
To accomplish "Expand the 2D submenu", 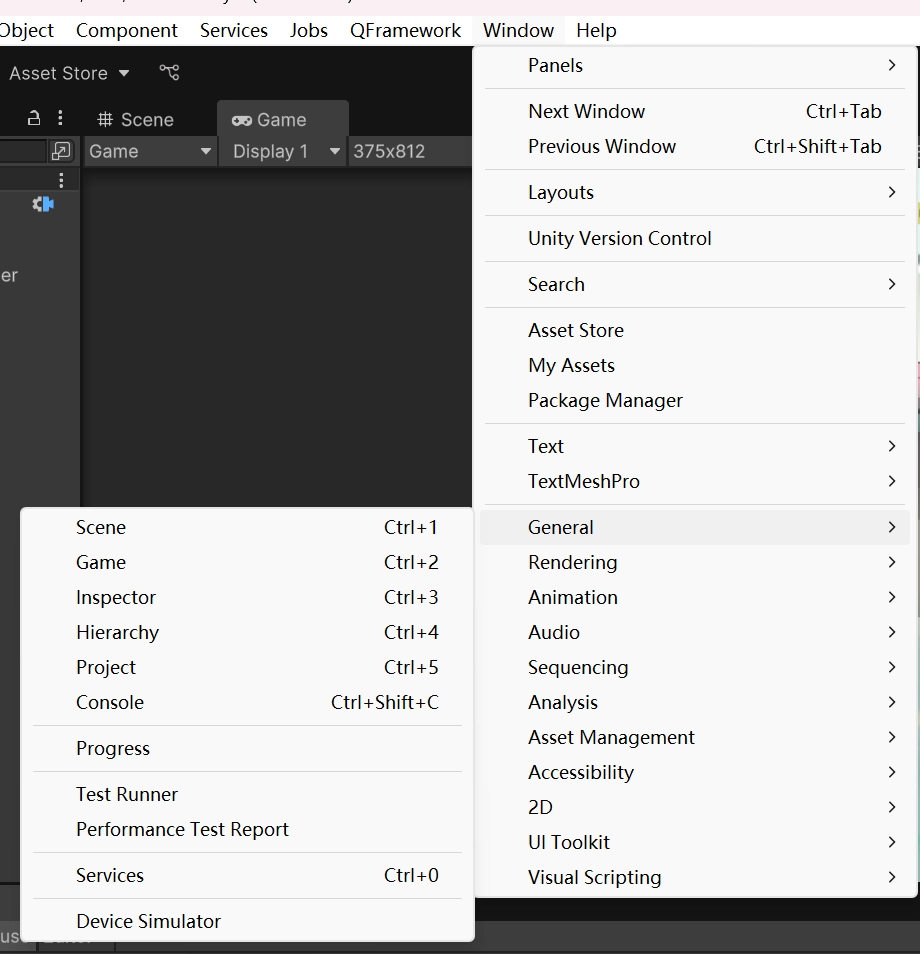I will pos(695,807).
